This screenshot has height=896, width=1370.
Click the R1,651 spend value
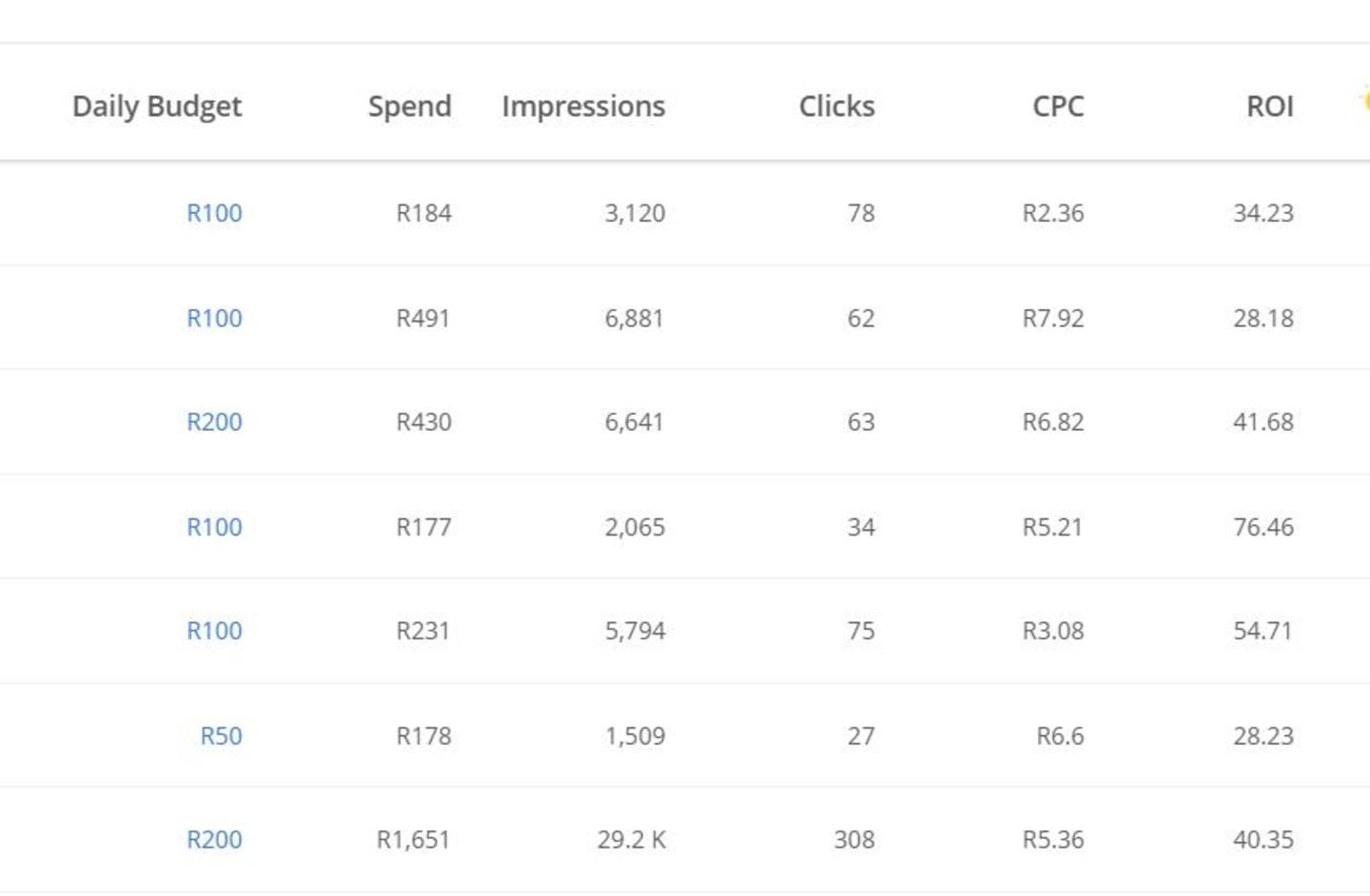coord(413,840)
